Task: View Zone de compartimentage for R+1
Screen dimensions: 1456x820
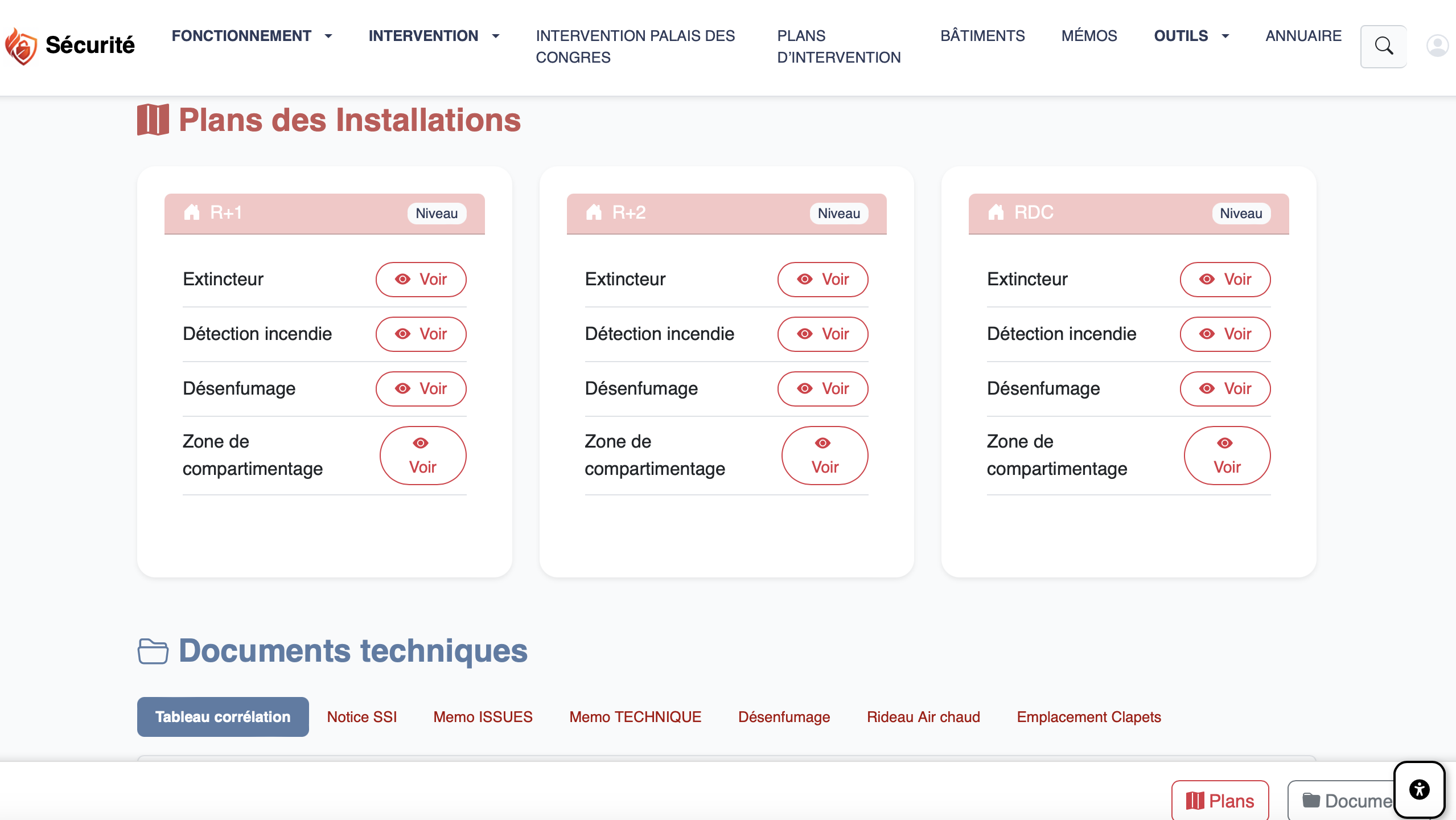Action: [x=423, y=456]
